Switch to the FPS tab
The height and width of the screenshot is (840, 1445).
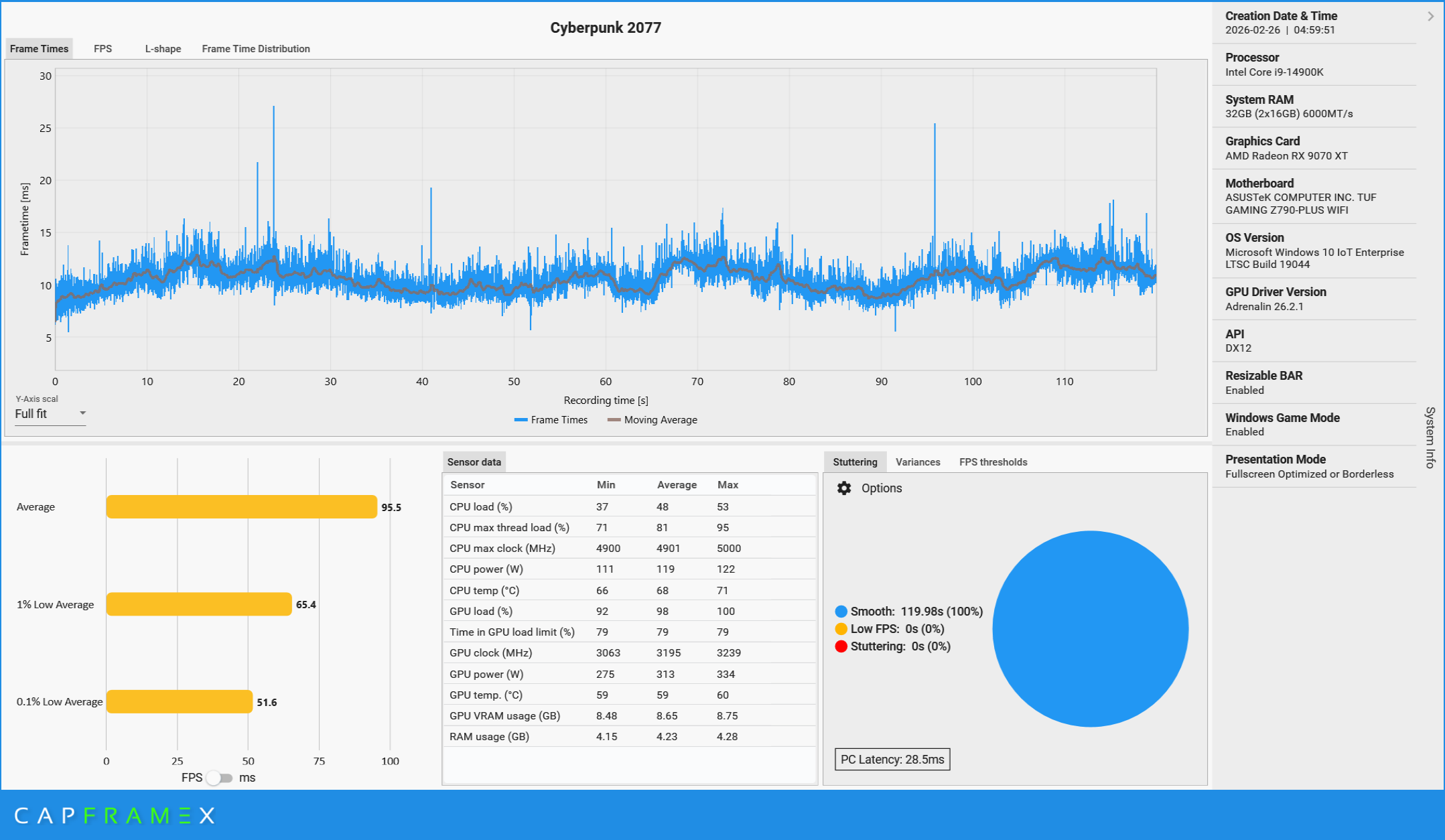click(x=102, y=49)
